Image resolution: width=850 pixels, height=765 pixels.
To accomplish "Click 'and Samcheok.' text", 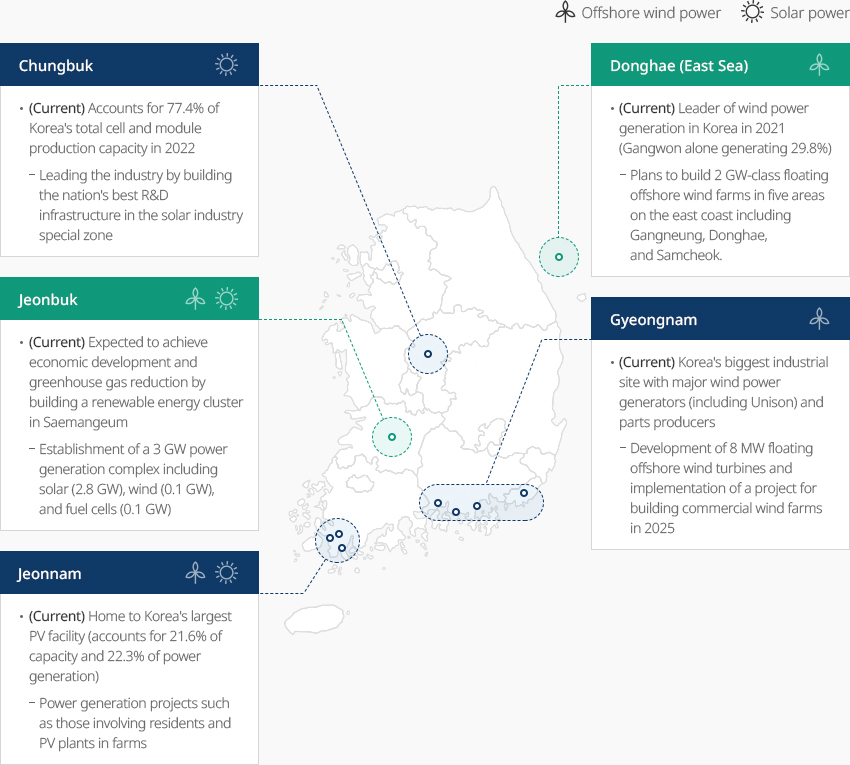I will coord(676,255).
